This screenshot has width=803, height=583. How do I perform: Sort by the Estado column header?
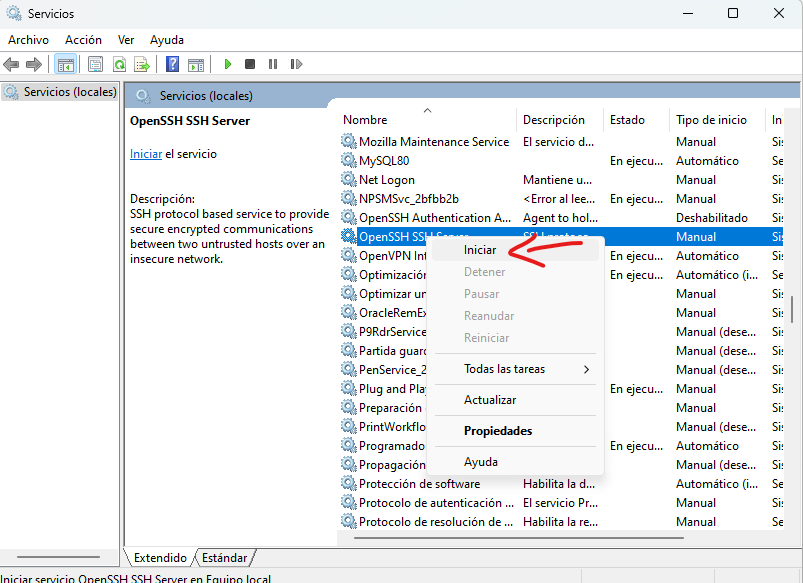[637, 119]
